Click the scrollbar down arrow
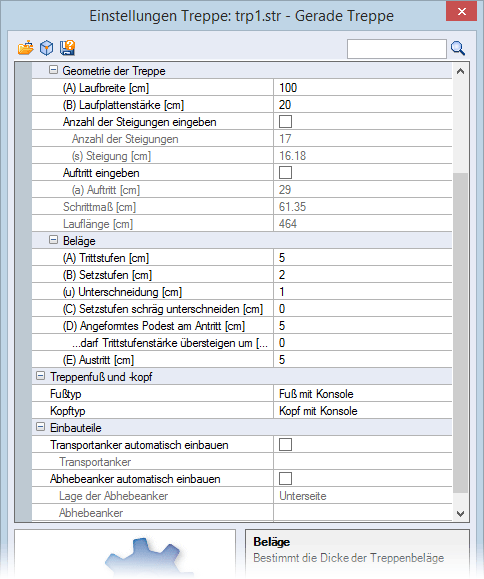 coord(460,513)
